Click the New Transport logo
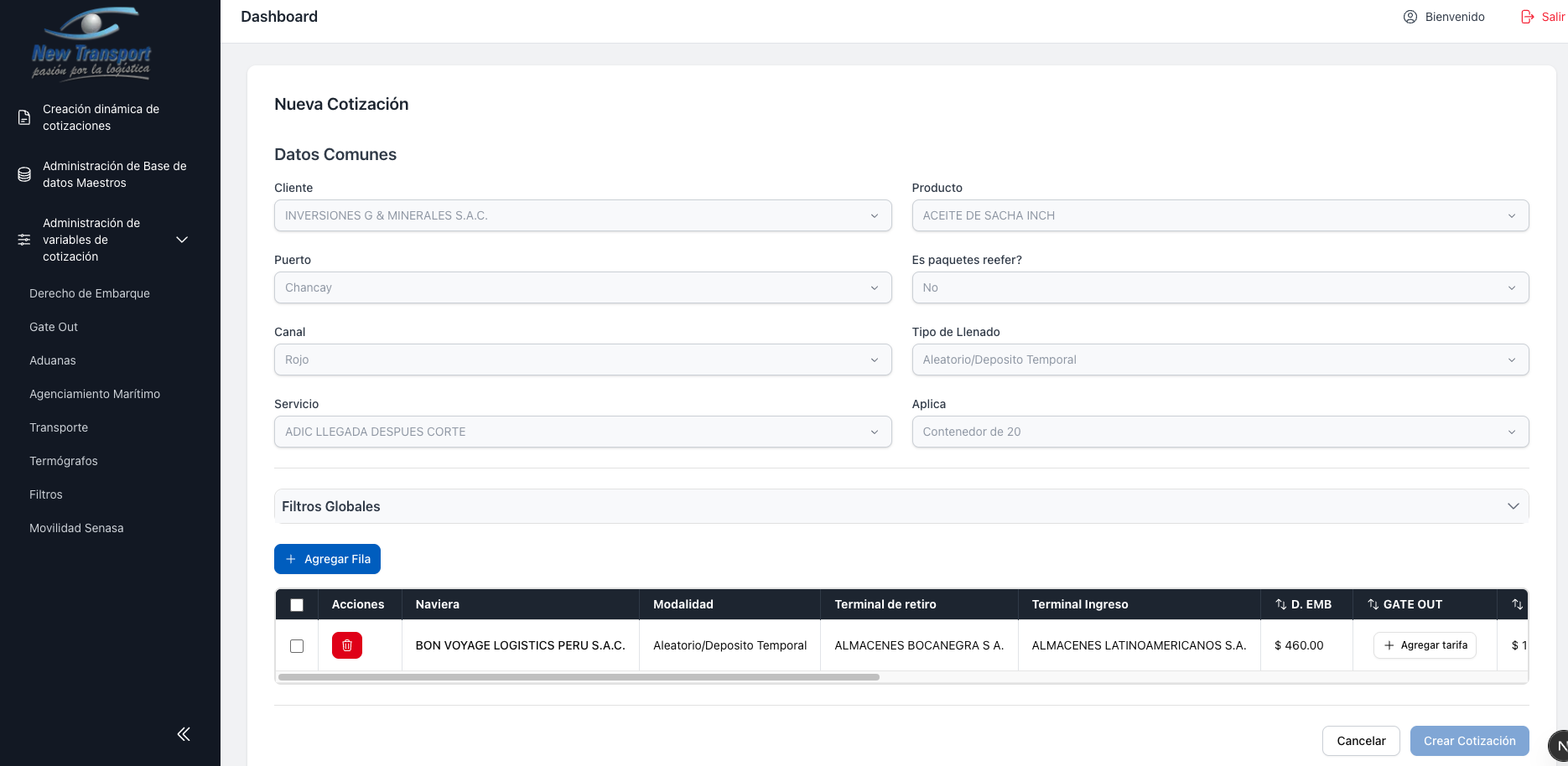This screenshot has height=766, width=1568. [91, 44]
